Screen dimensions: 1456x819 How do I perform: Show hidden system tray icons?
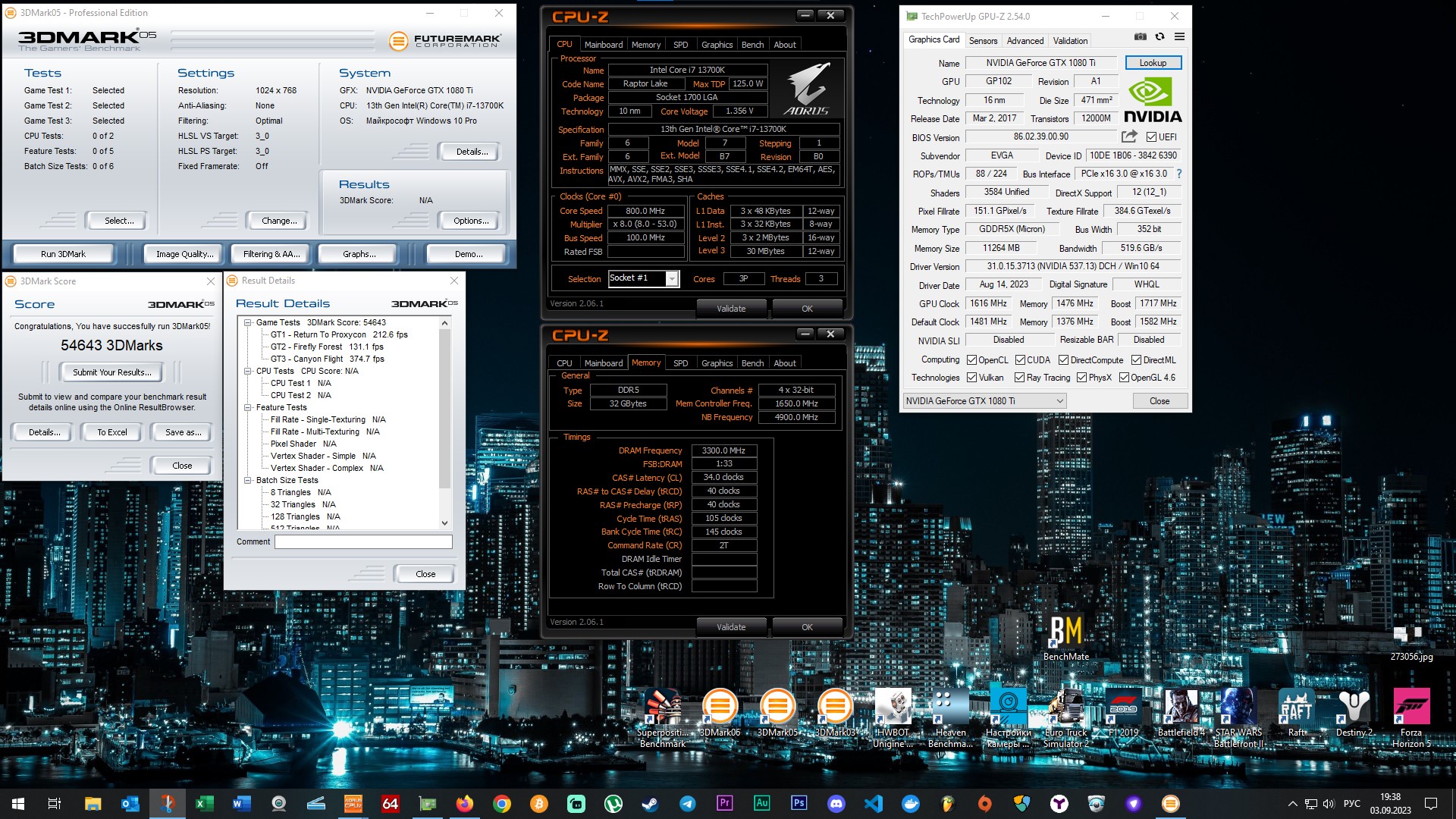[x=1291, y=804]
